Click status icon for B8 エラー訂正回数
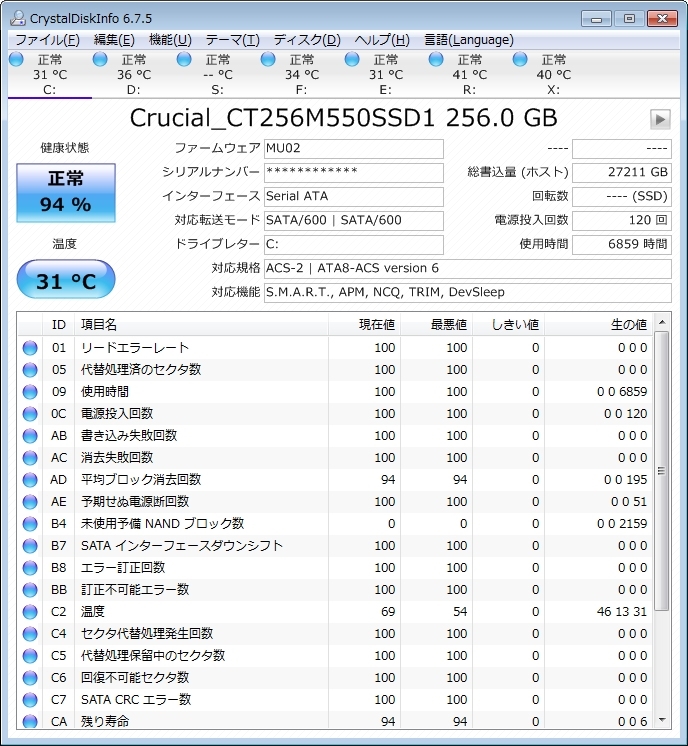Screen dimensions: 688x746 30,568
